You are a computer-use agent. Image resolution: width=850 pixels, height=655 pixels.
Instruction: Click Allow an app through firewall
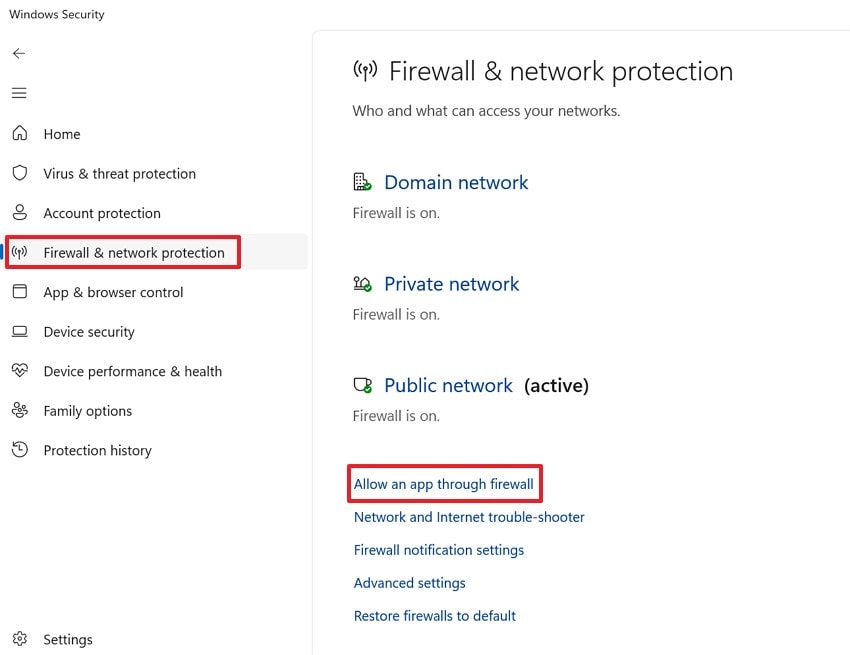coord(444,483)
